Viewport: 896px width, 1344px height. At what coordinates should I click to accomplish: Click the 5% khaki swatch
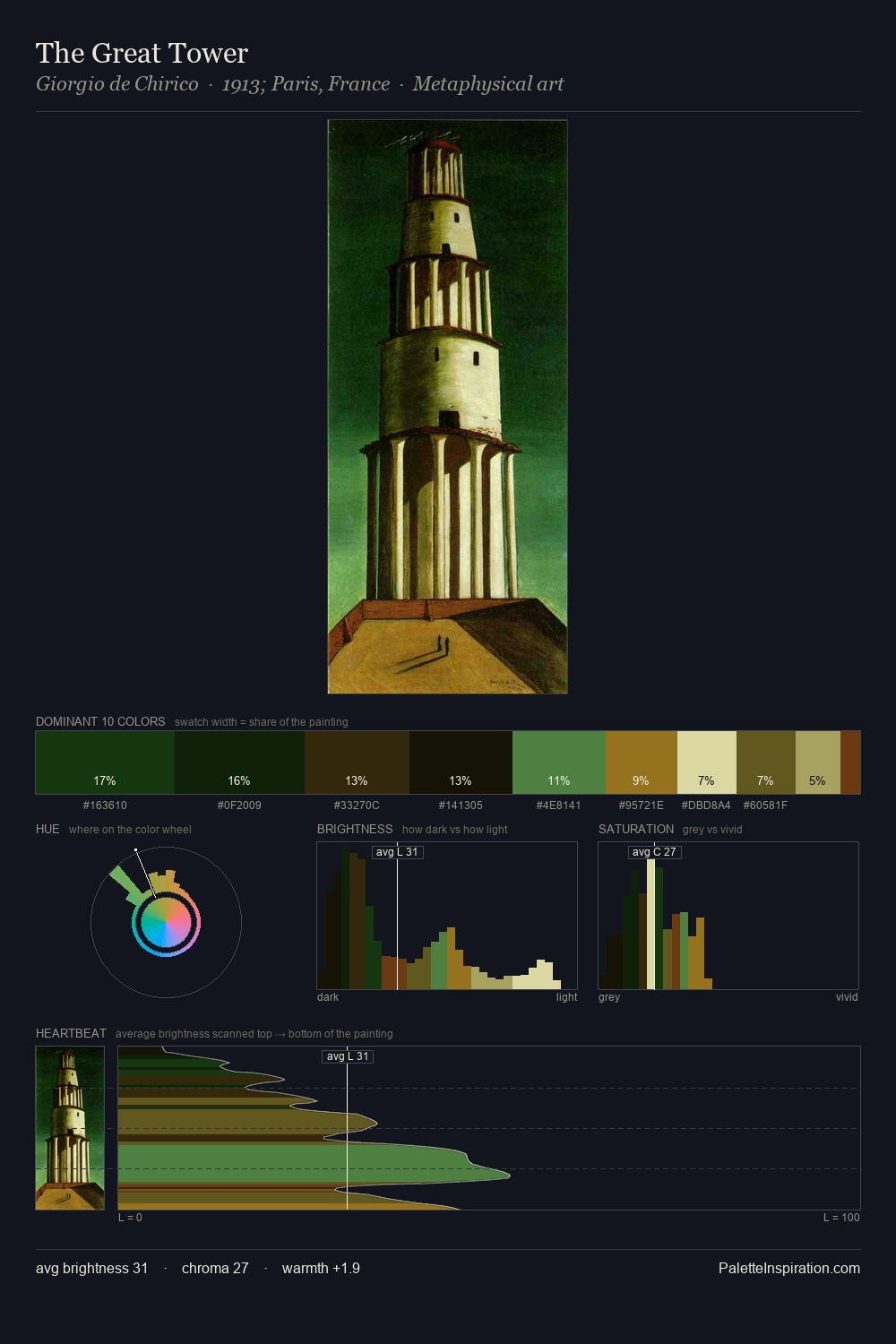818,762
